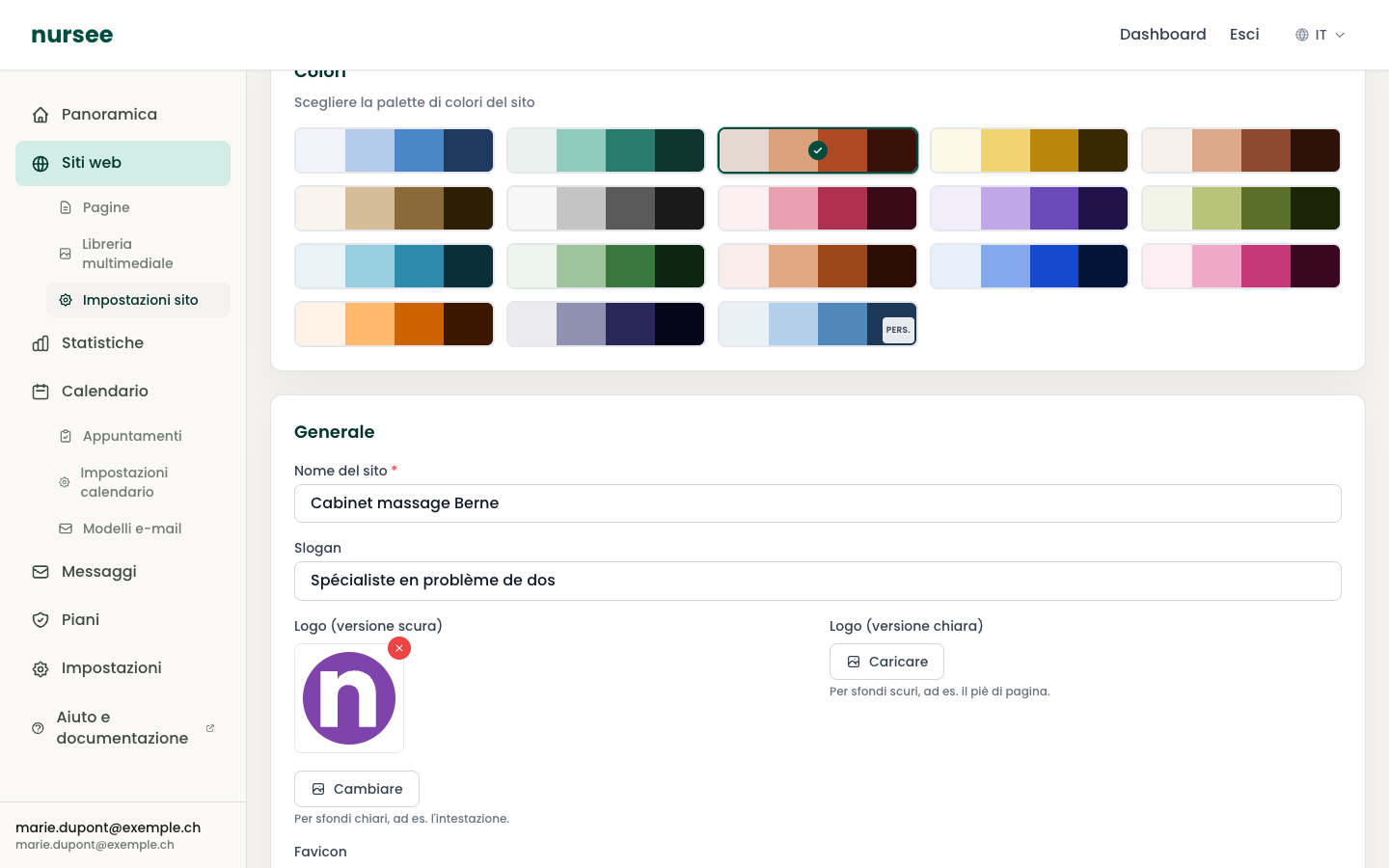Screen dimensions: 1389x868
Task: Click the Nome del sito field
Action: tap(818, 503)
